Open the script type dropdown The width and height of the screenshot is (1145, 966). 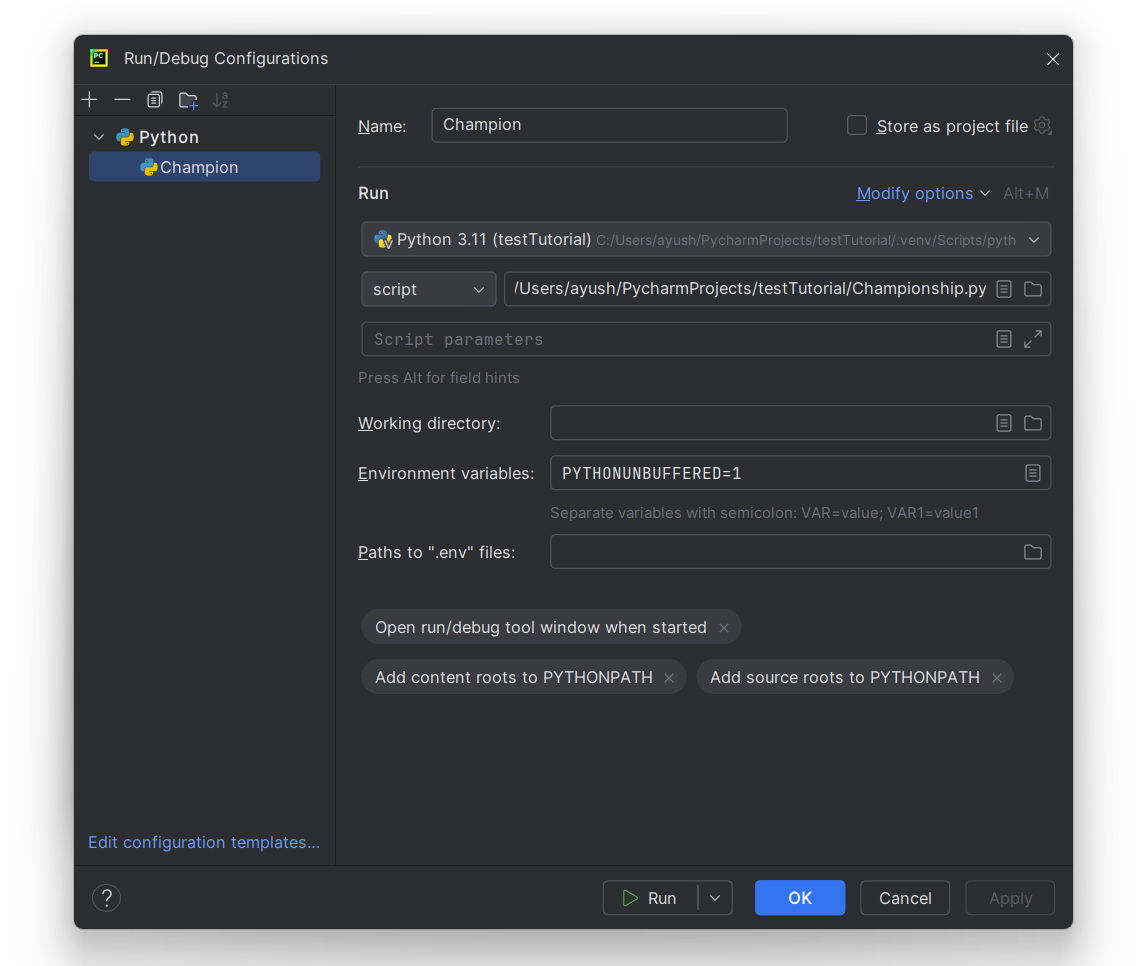(x=428, y=289)
